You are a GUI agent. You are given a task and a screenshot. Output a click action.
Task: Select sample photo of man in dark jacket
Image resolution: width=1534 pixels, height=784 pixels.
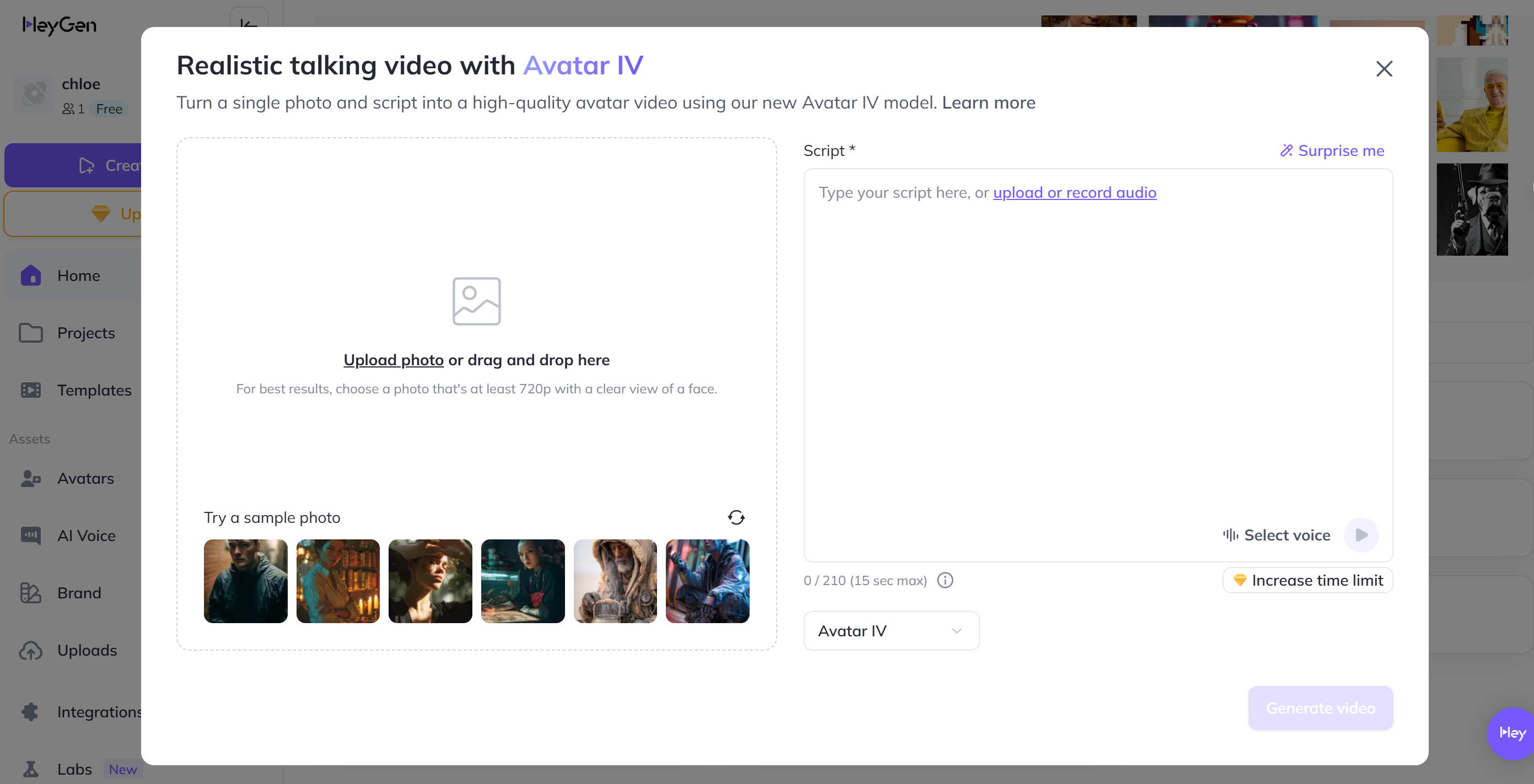click(245, 581)
